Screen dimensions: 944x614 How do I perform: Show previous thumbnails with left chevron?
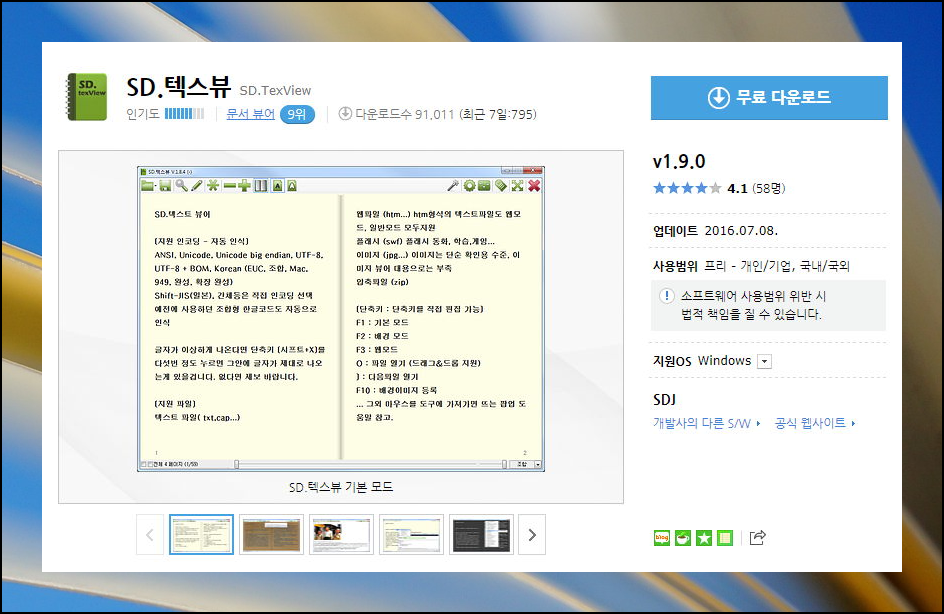tap(150, 535)
